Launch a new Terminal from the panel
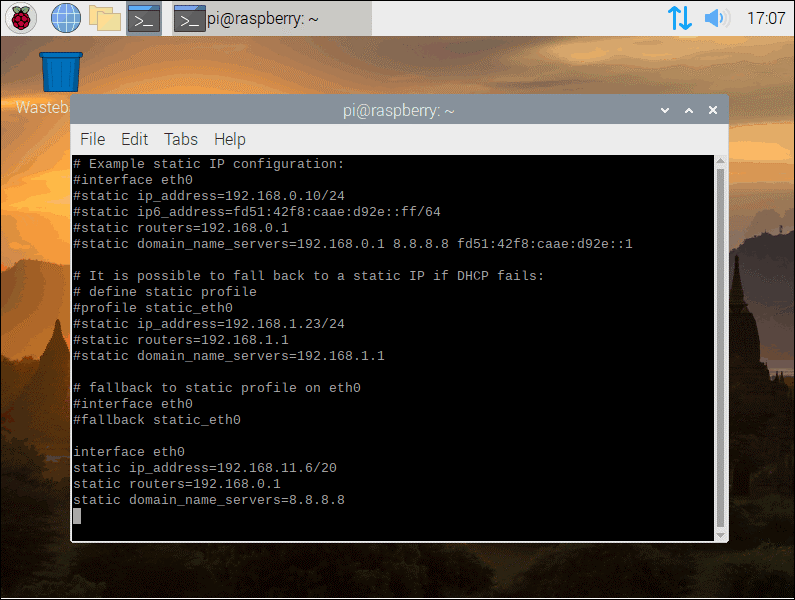 pos(144,19)
